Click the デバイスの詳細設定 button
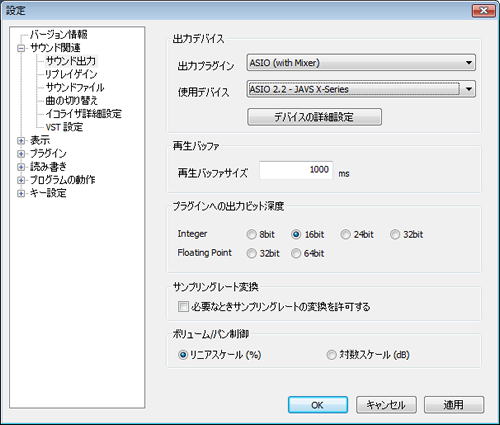Viewport: 500px width, 425px height. [x=314, y=117]
